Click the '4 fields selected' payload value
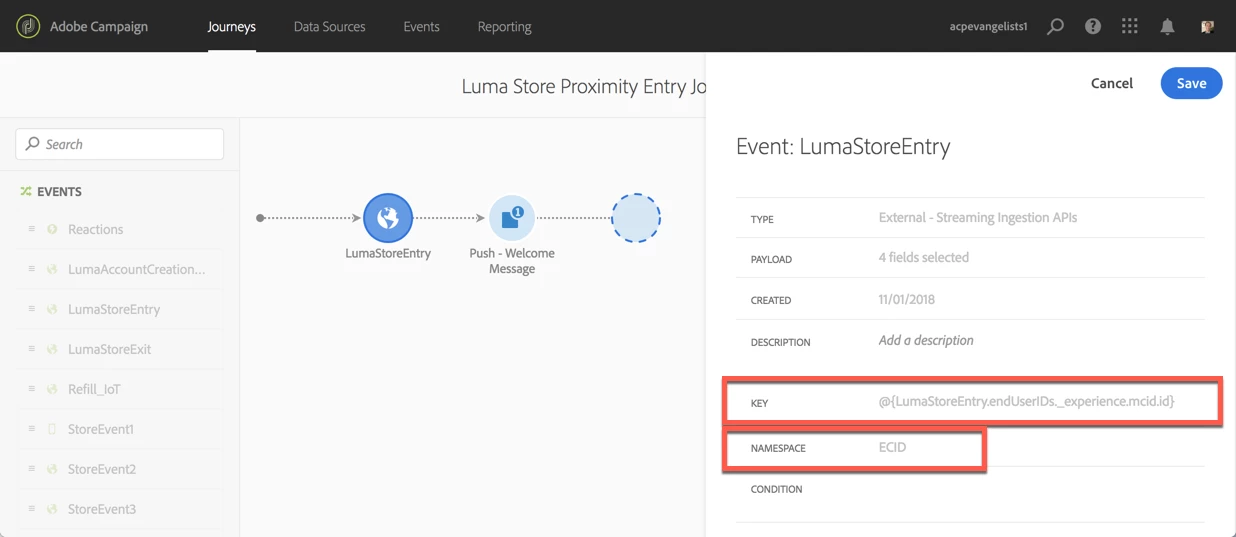 [x=923, y=257]
